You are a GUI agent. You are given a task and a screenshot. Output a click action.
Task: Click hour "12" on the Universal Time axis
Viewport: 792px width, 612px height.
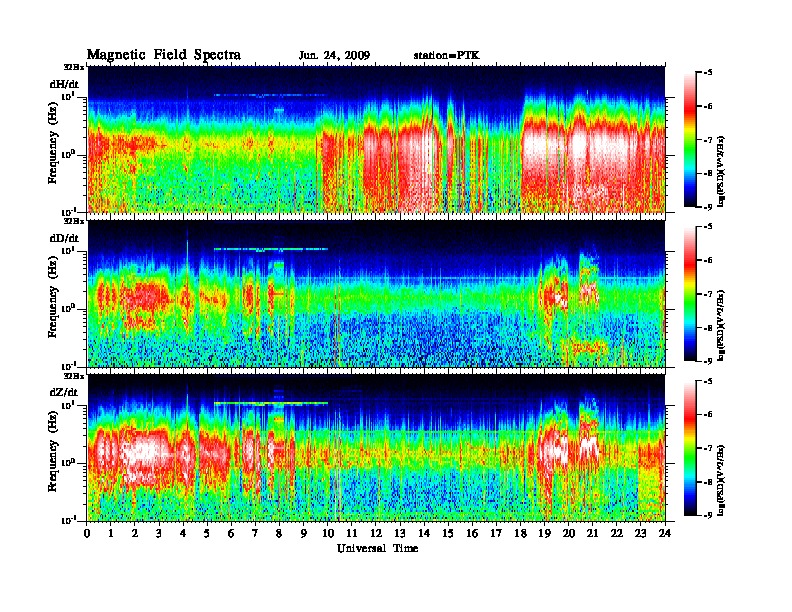click(376, 533)
